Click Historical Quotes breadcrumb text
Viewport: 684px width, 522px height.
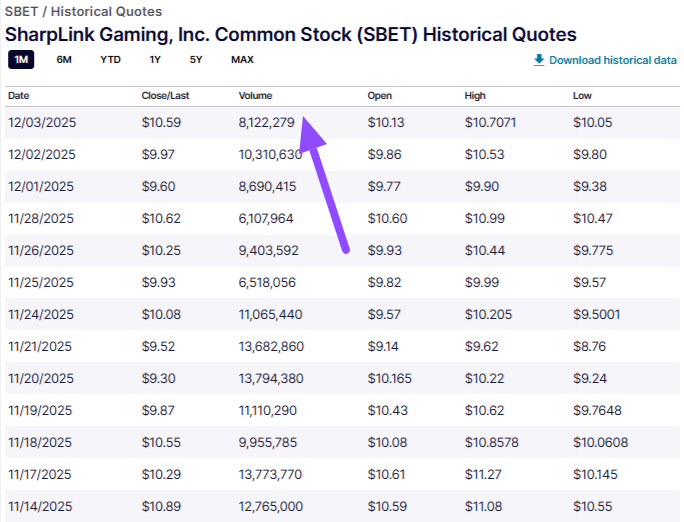point(106,11)
